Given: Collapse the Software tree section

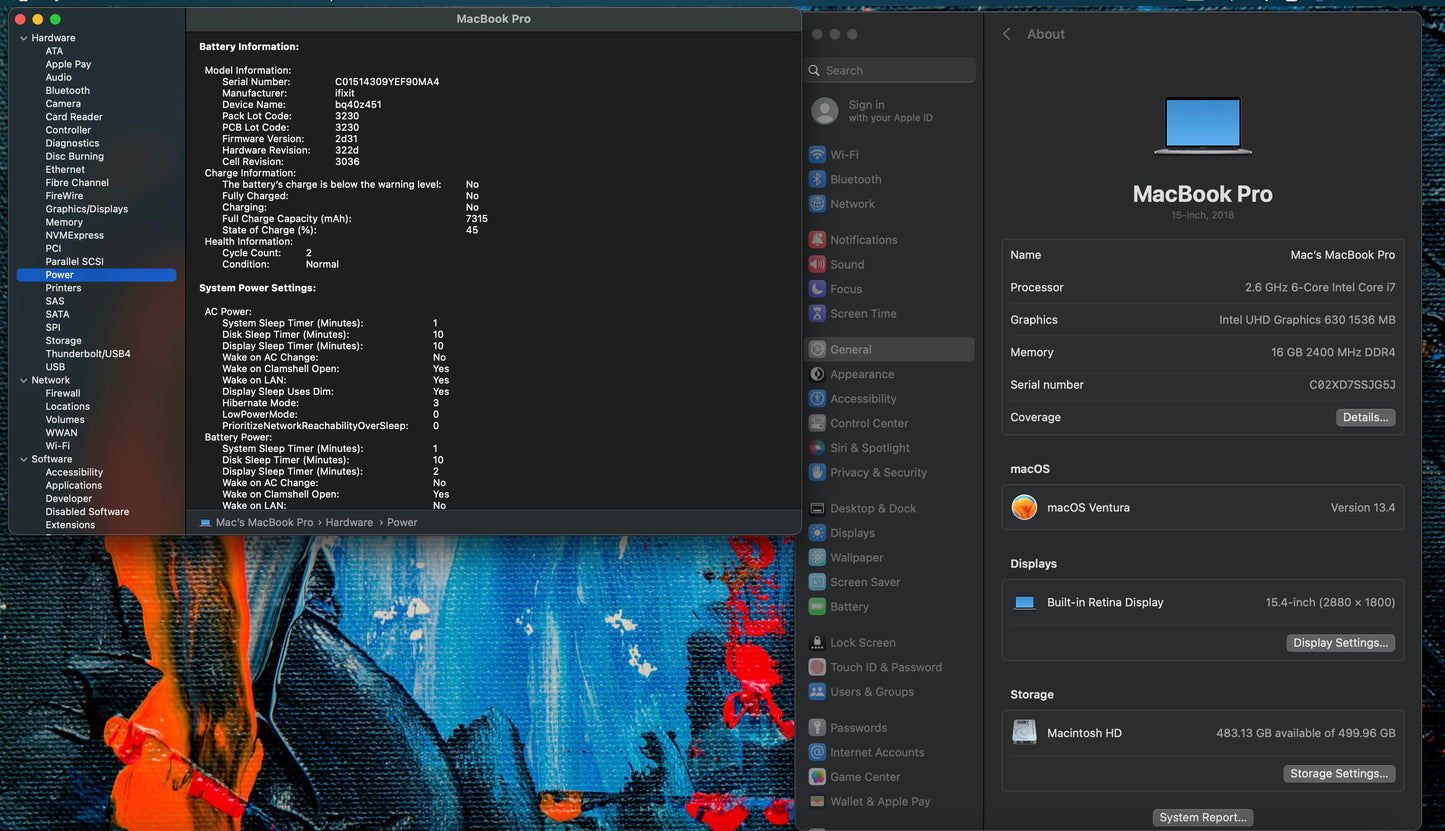Looking at the screenshot, I should (23, 459).
